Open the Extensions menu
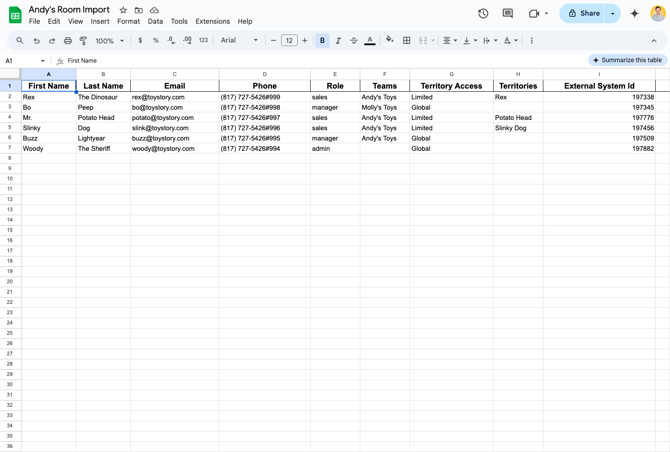Viewport: 670px width, 452px height. coord(212,21)
